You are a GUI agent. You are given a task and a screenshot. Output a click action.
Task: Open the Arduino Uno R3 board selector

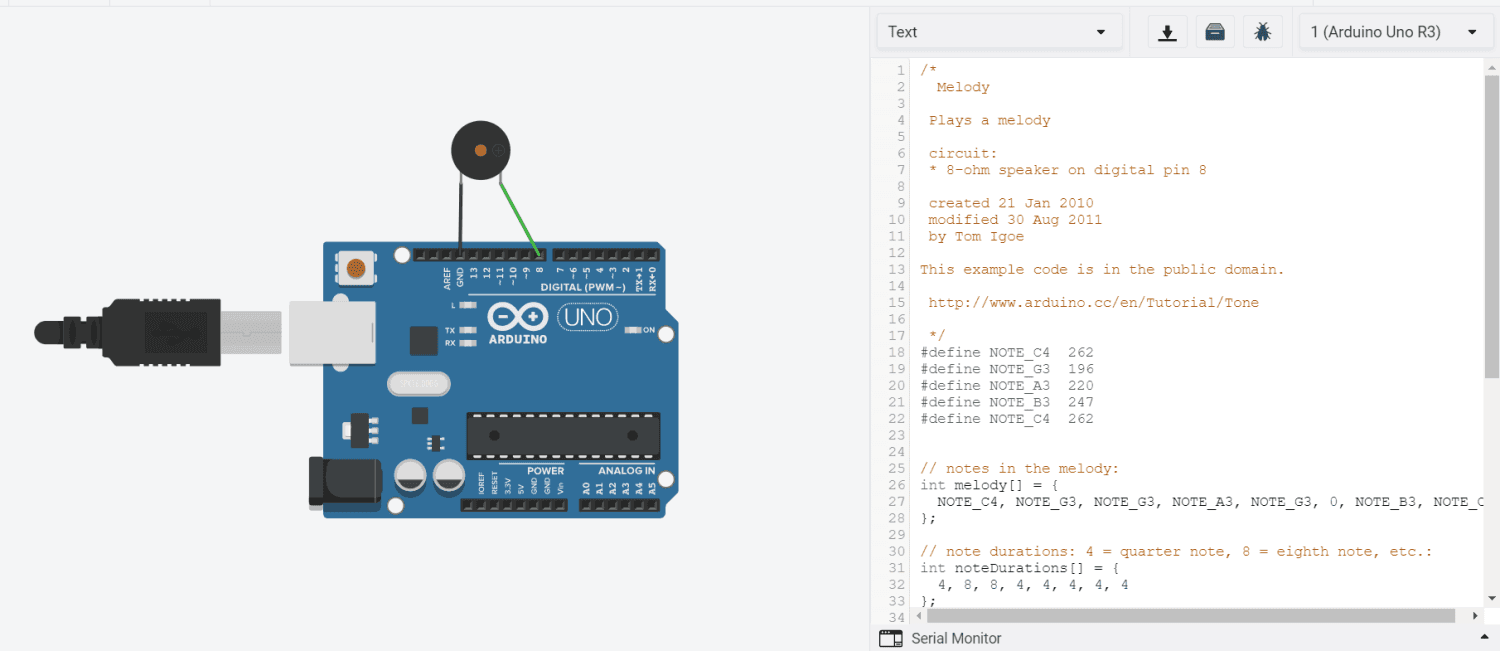point(1396,31)
